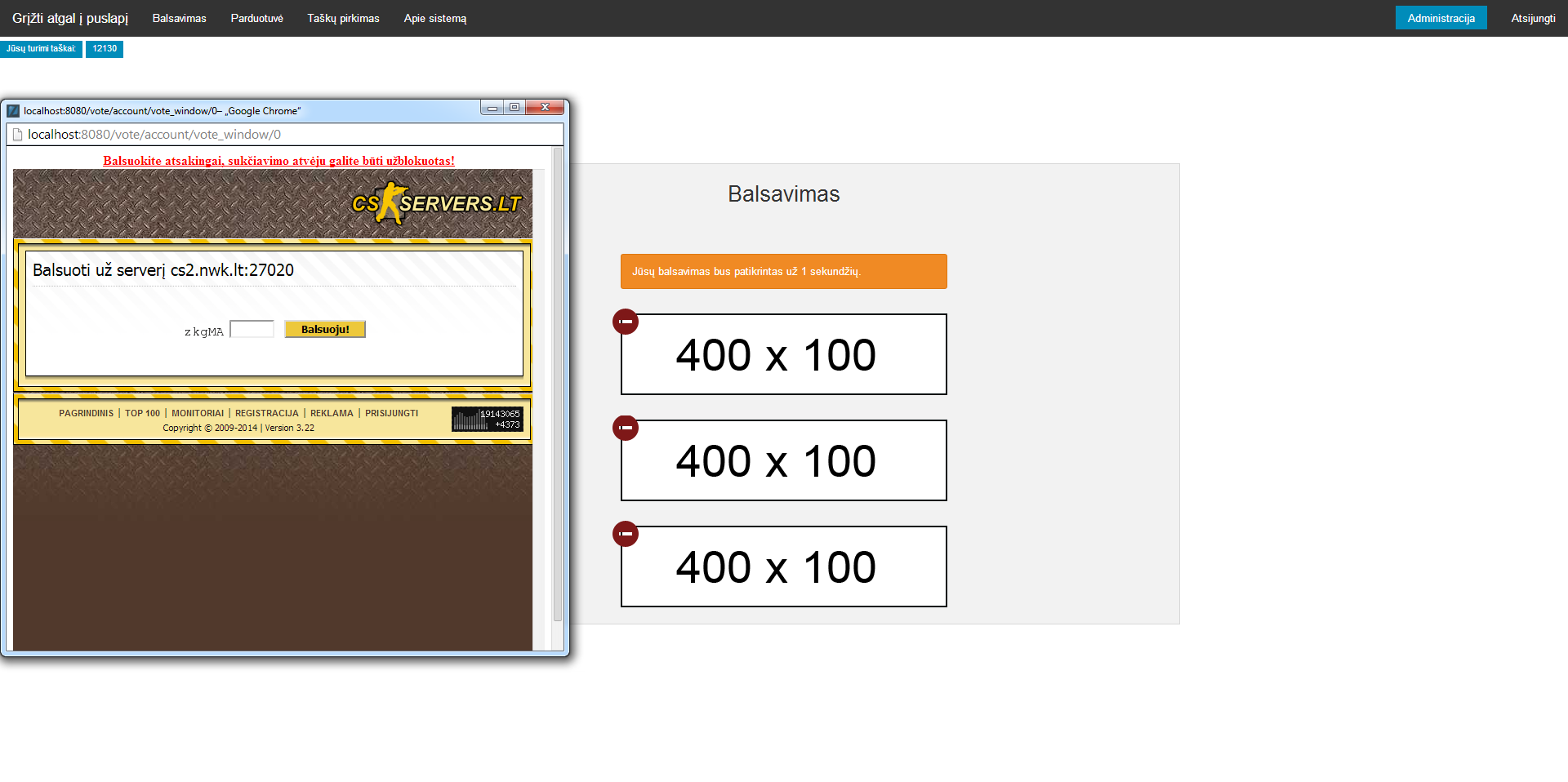1568x782 pixels.
Task: Open the Parduotuvė menu item
Action: (256, 18)
